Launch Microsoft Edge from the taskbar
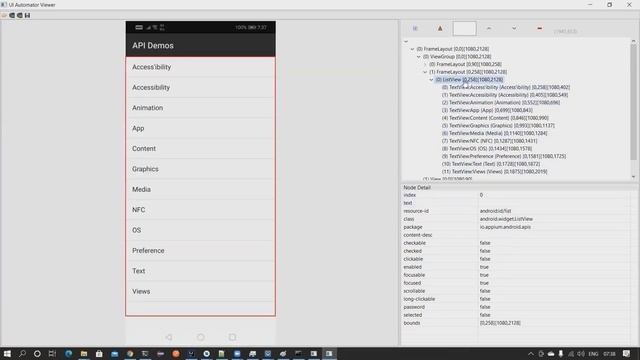The height and width of the screenshot is (360, 640). point(68,353)
